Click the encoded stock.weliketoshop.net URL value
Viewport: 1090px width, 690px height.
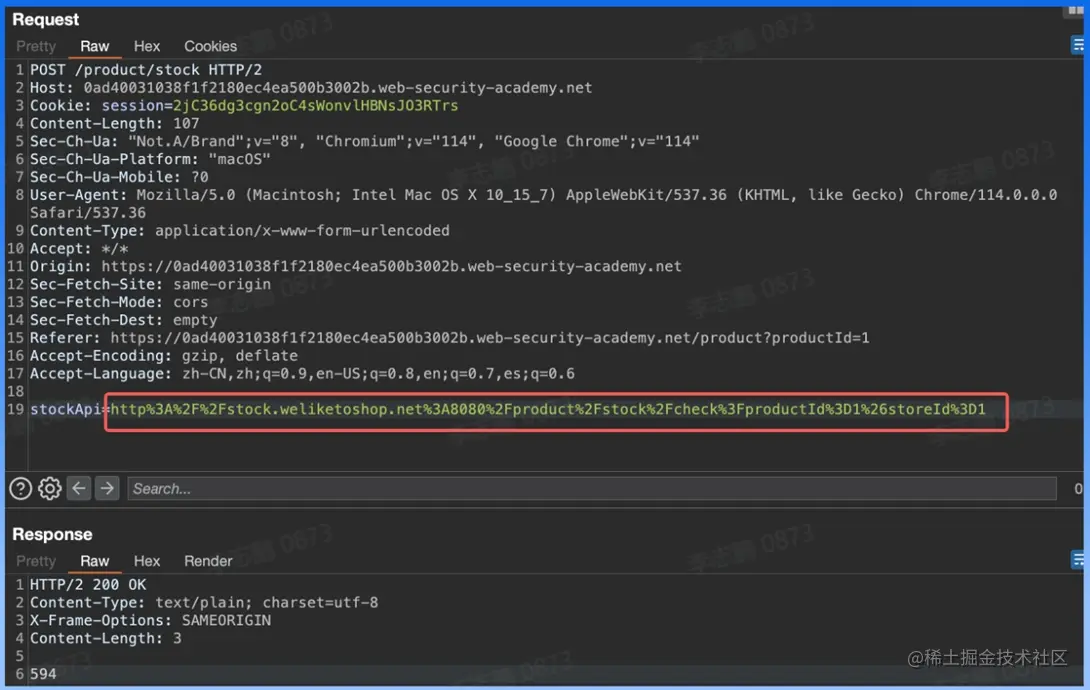click(x=548, y=409)
